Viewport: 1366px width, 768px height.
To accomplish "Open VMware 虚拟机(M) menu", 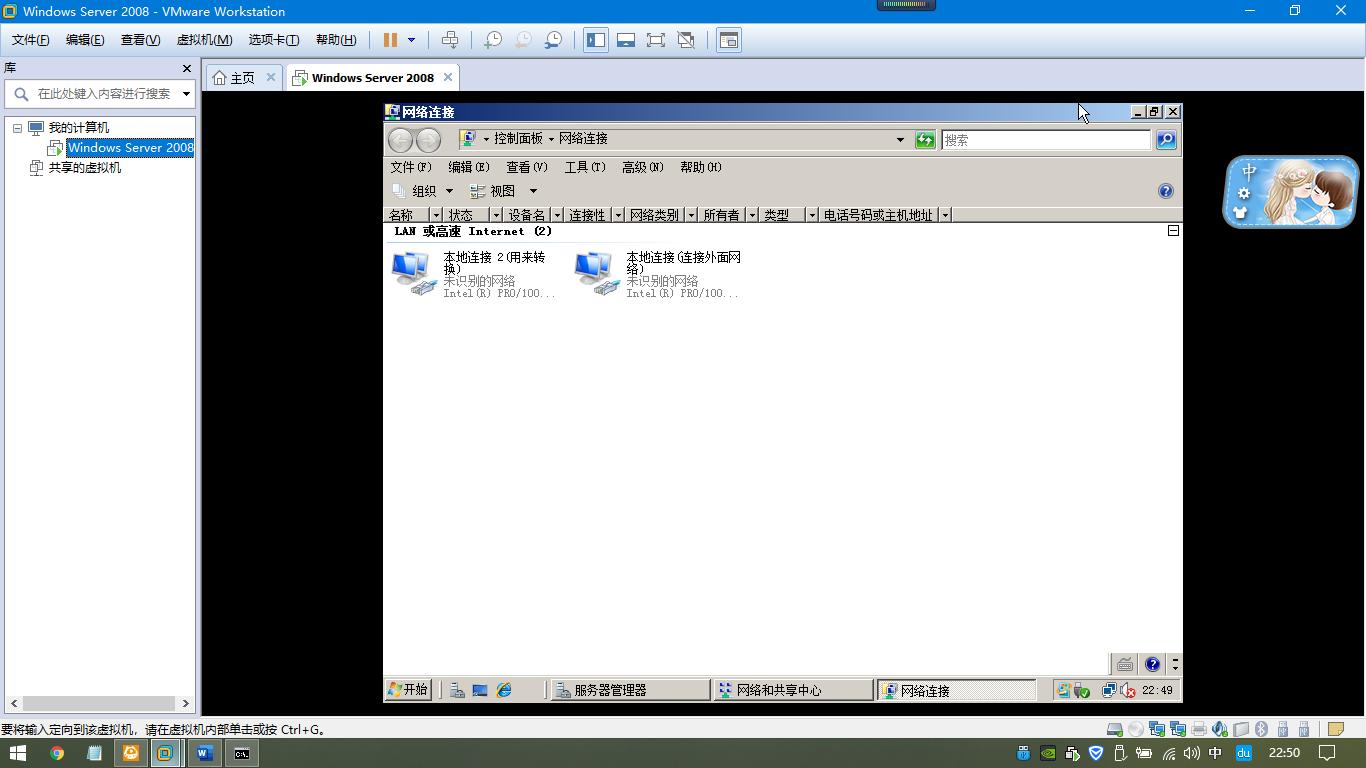I will (204, 40).
